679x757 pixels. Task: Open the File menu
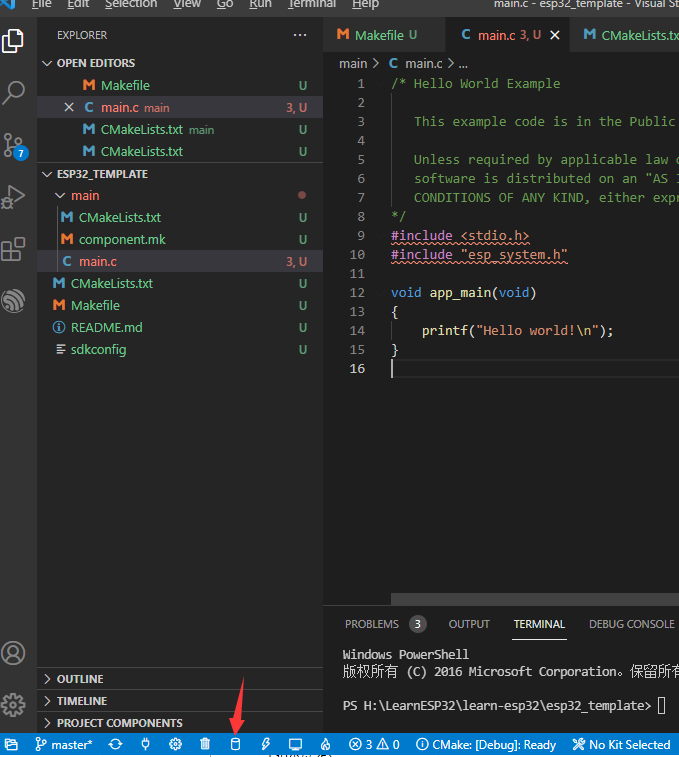[42, 4]
